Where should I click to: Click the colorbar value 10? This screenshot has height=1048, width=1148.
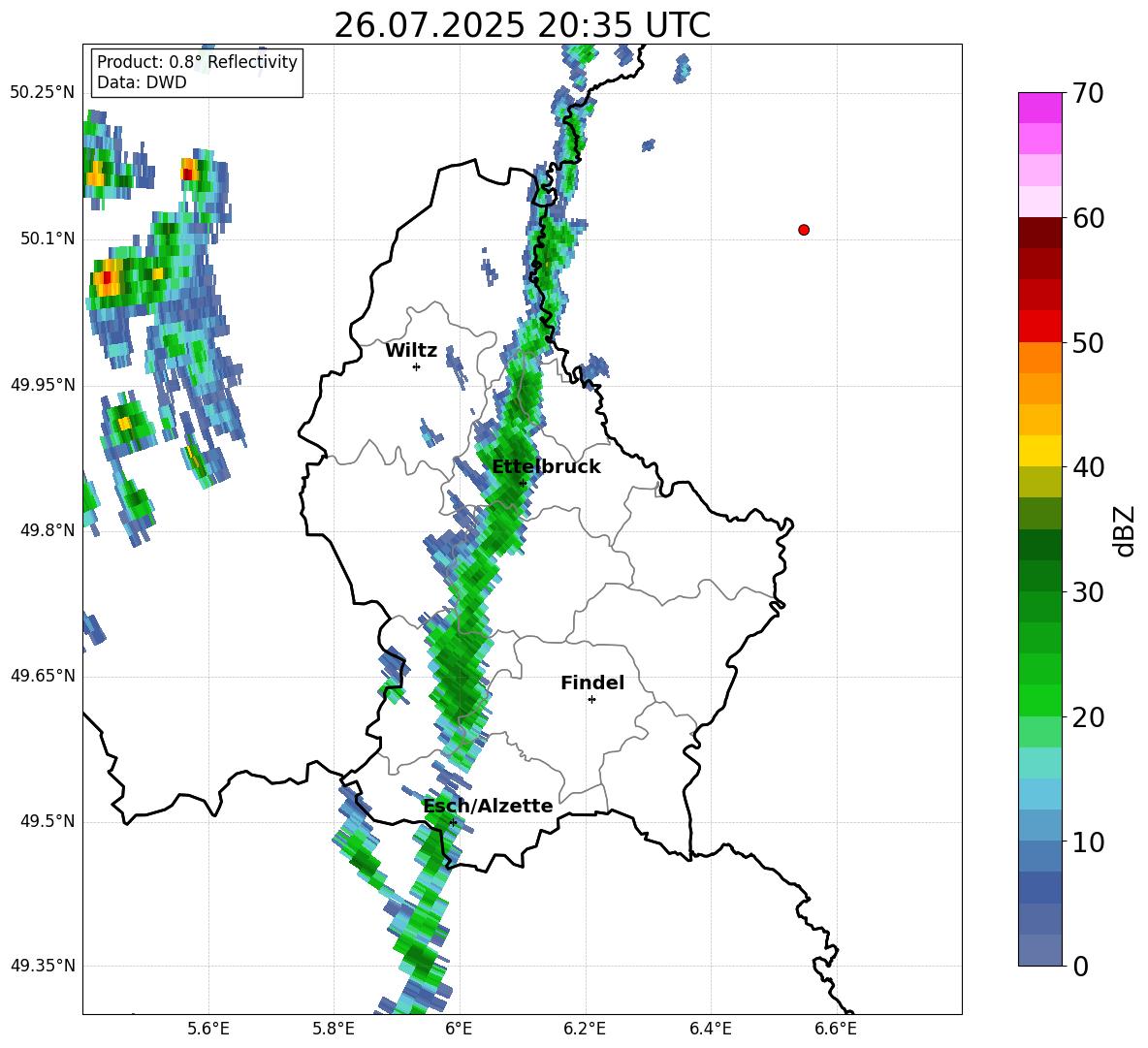[1088, 842]
